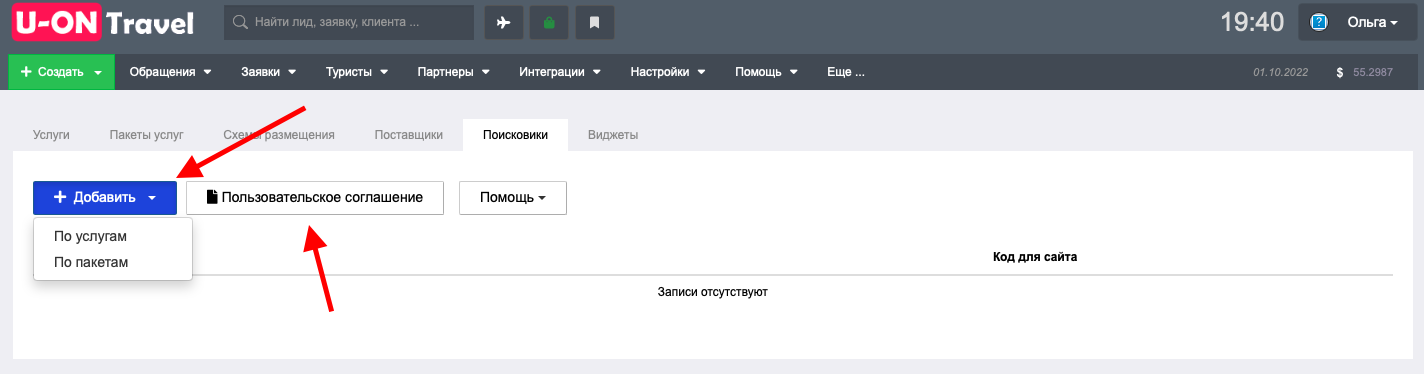Open the white Помощь dropdown button
This screenshot has width=1424, height=374.
[x=513, y=197]
